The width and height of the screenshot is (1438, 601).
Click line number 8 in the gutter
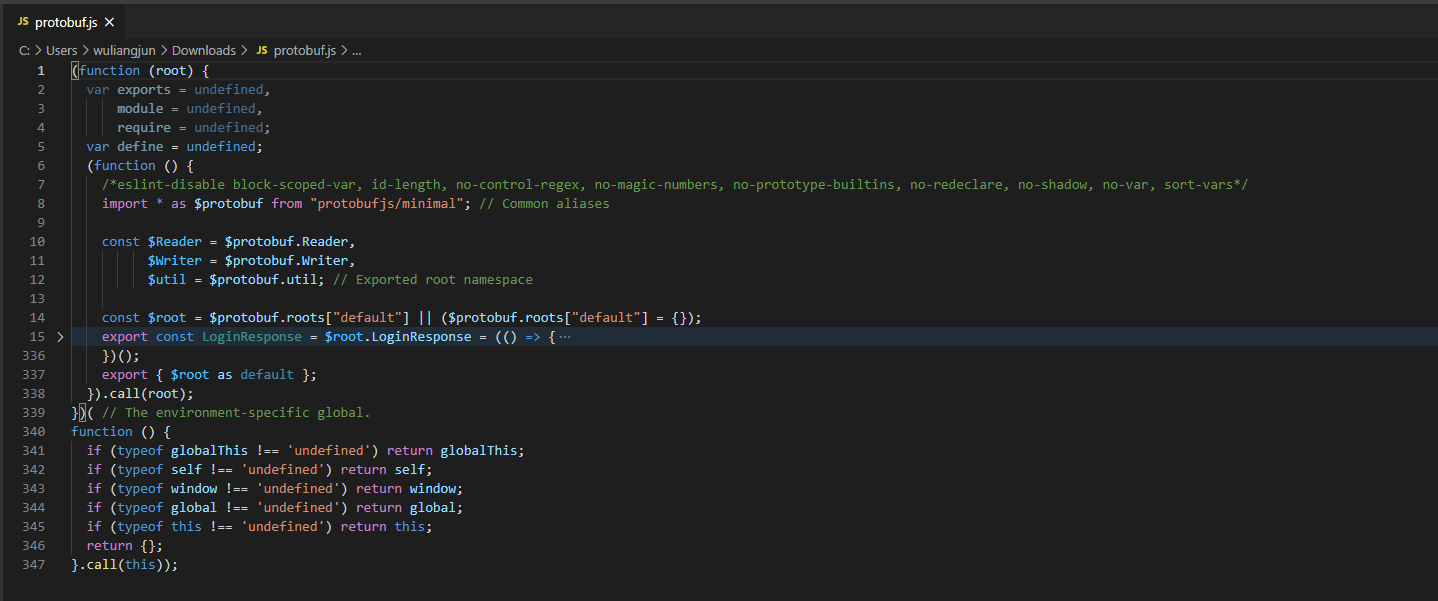point(40,204)
